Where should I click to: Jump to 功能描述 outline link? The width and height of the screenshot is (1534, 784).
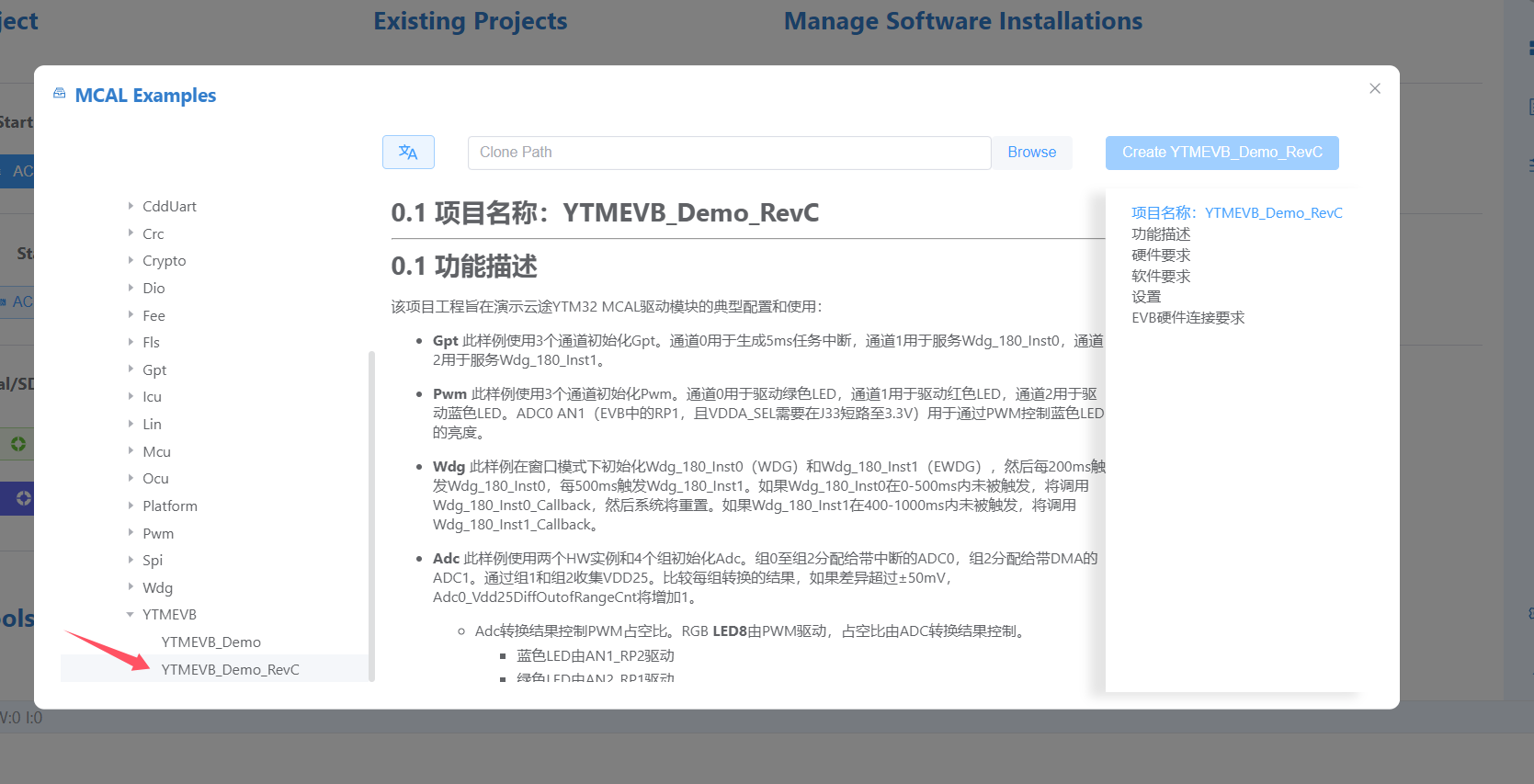1161,233
